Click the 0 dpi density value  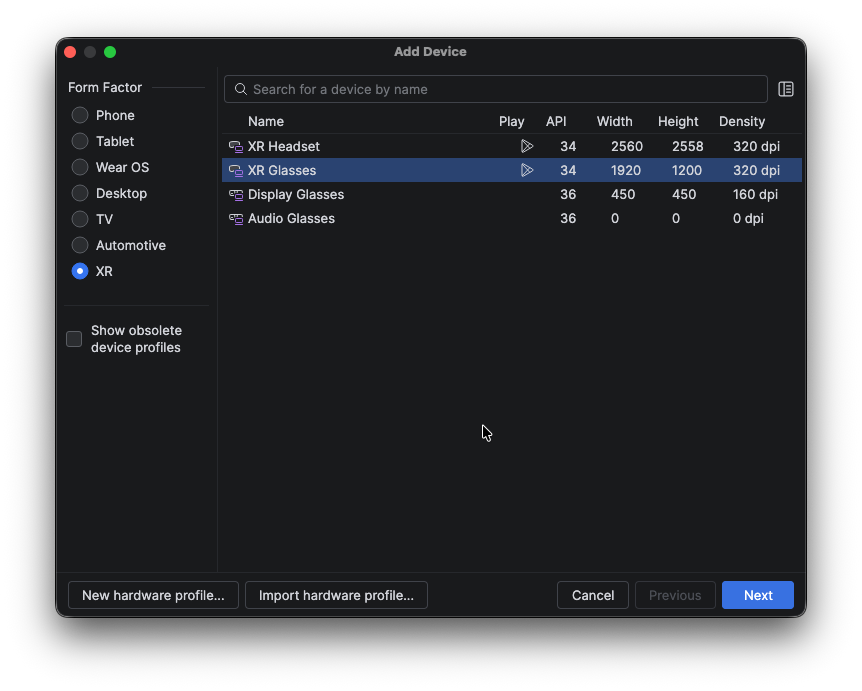click(x=748, y=219)
